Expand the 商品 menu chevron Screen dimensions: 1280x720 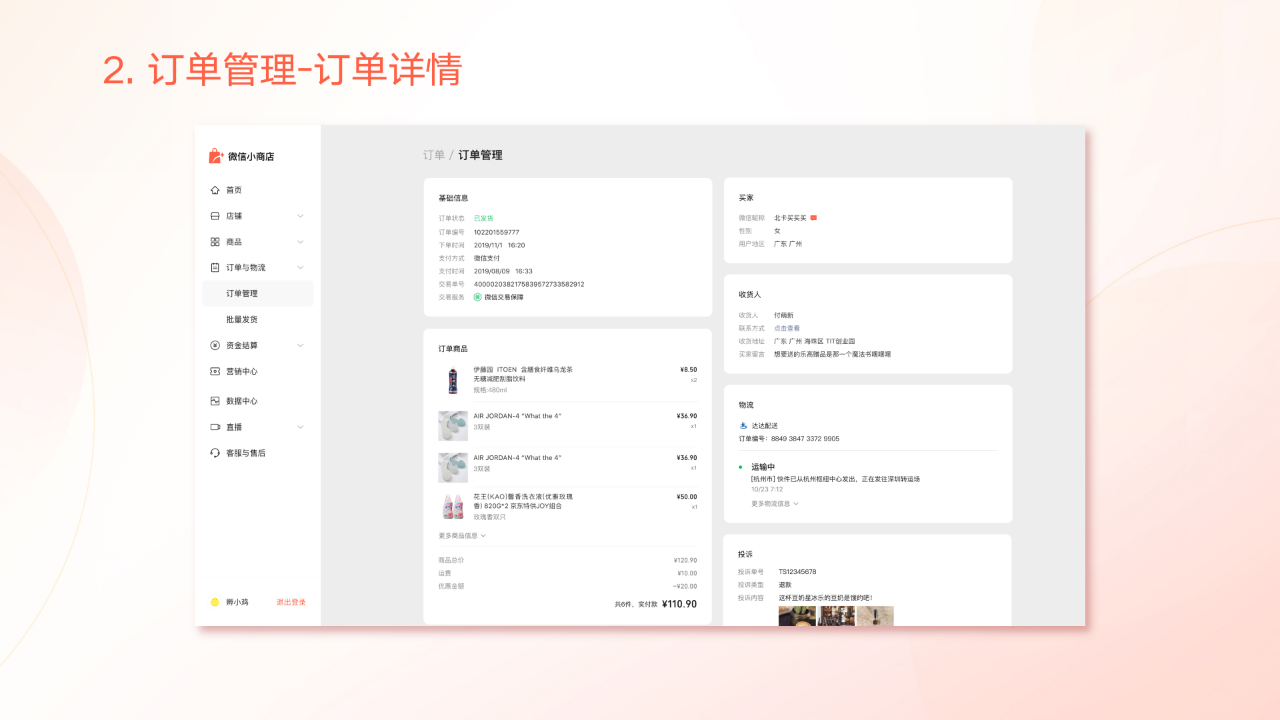click(x=300, y=242)
